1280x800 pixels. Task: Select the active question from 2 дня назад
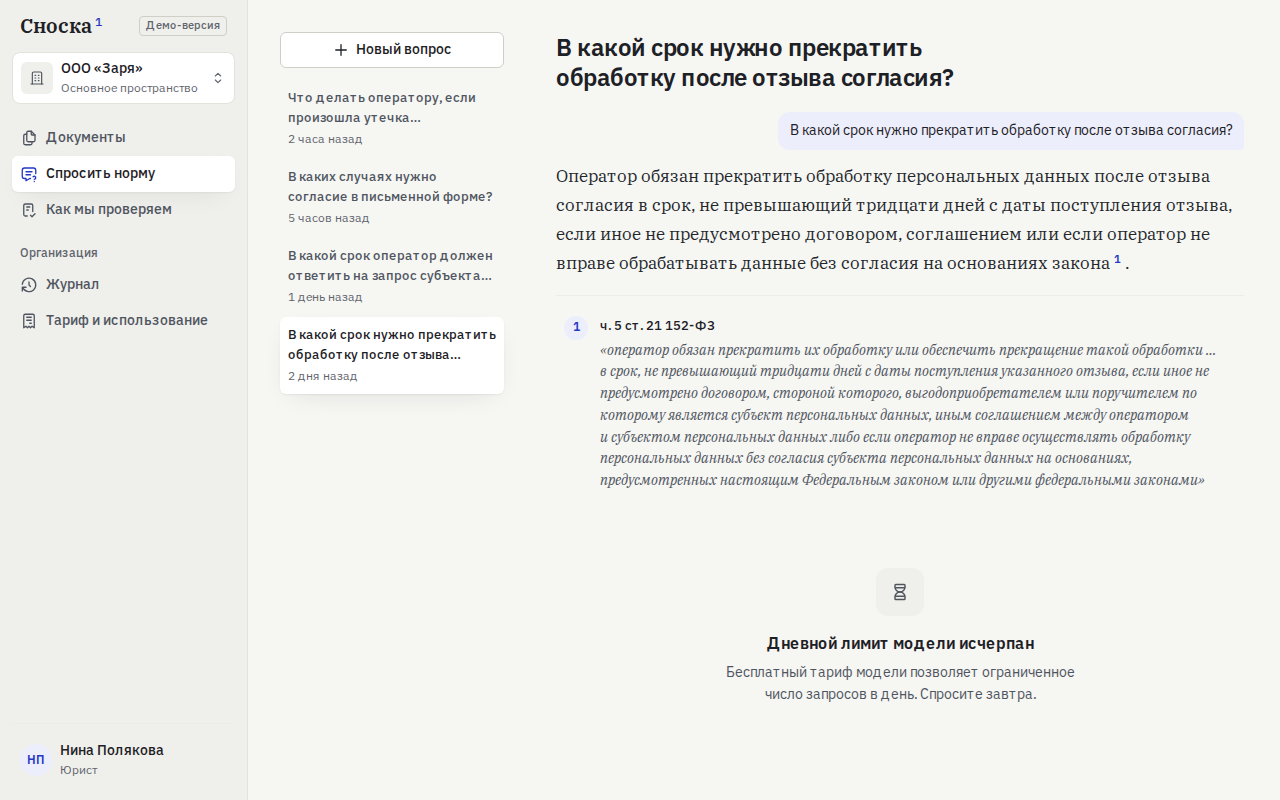[x=392, y=355]
